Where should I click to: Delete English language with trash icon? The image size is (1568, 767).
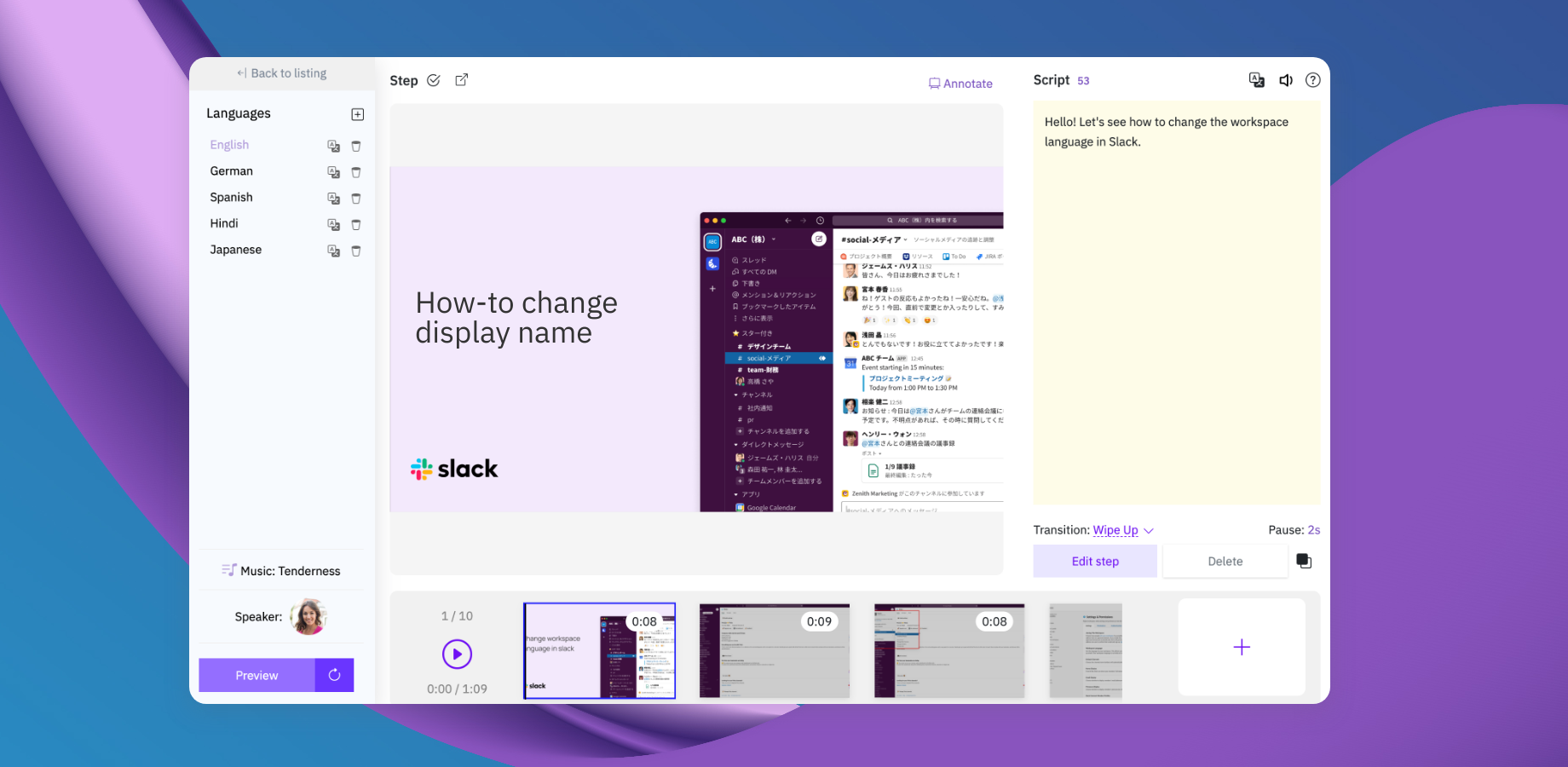click(356, 146)
